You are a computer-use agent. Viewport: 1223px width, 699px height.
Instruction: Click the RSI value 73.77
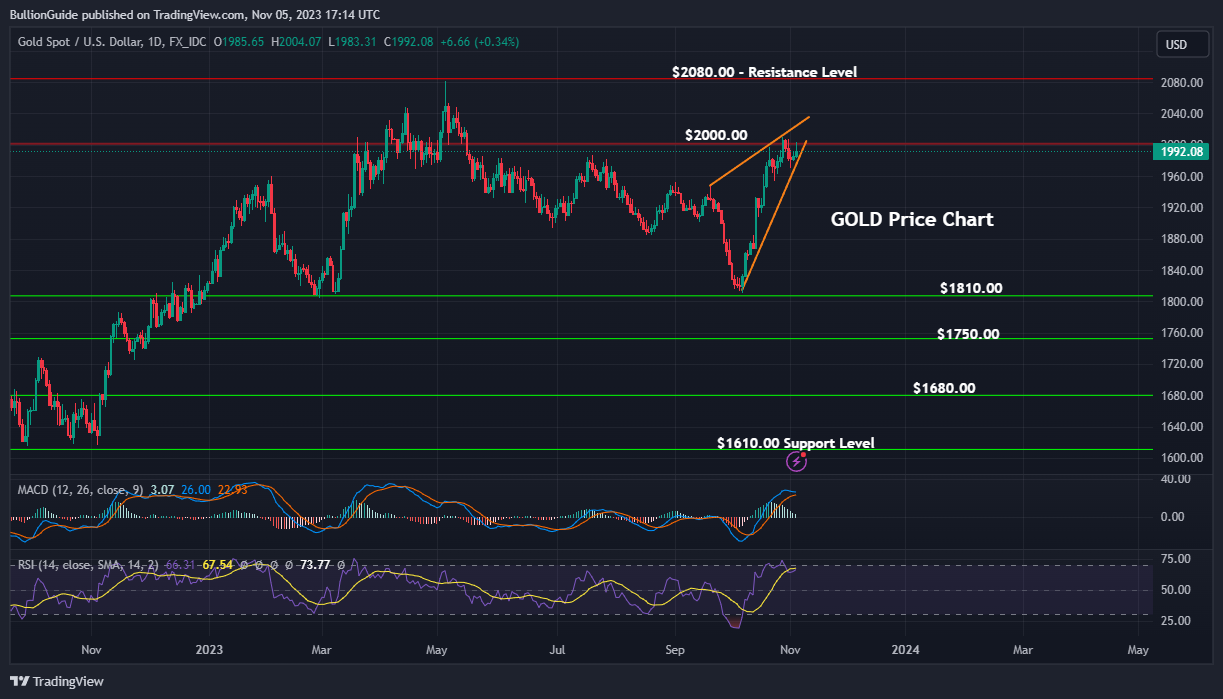click(315, 565)
